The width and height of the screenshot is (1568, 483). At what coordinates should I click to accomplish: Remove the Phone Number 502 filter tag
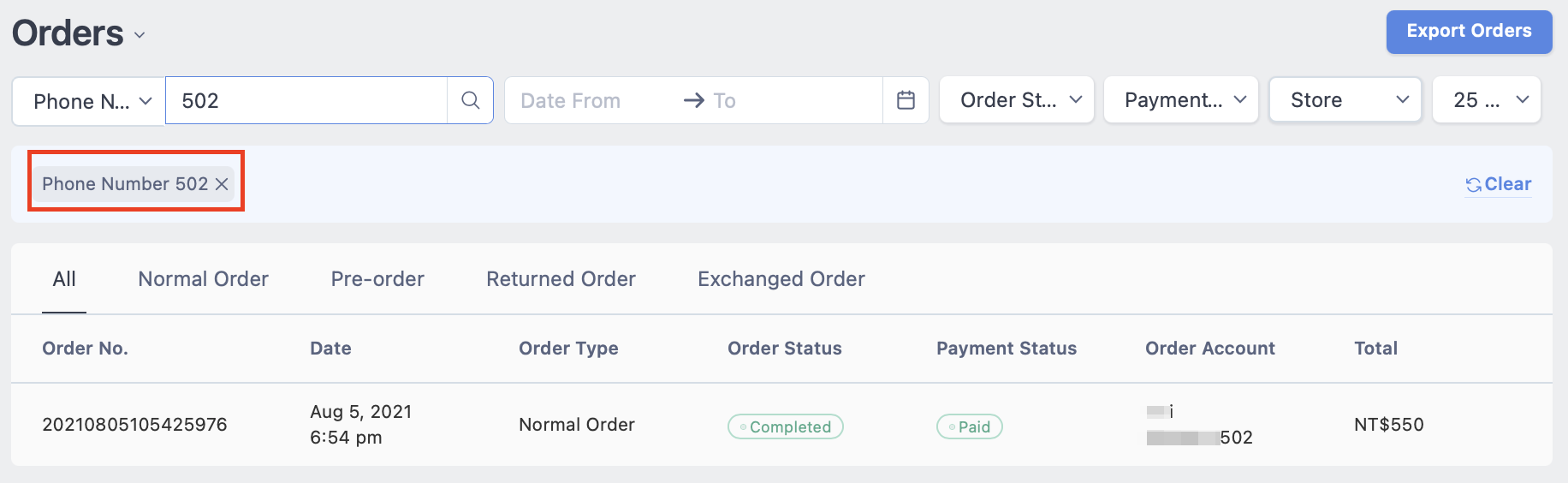pos(222,184)
